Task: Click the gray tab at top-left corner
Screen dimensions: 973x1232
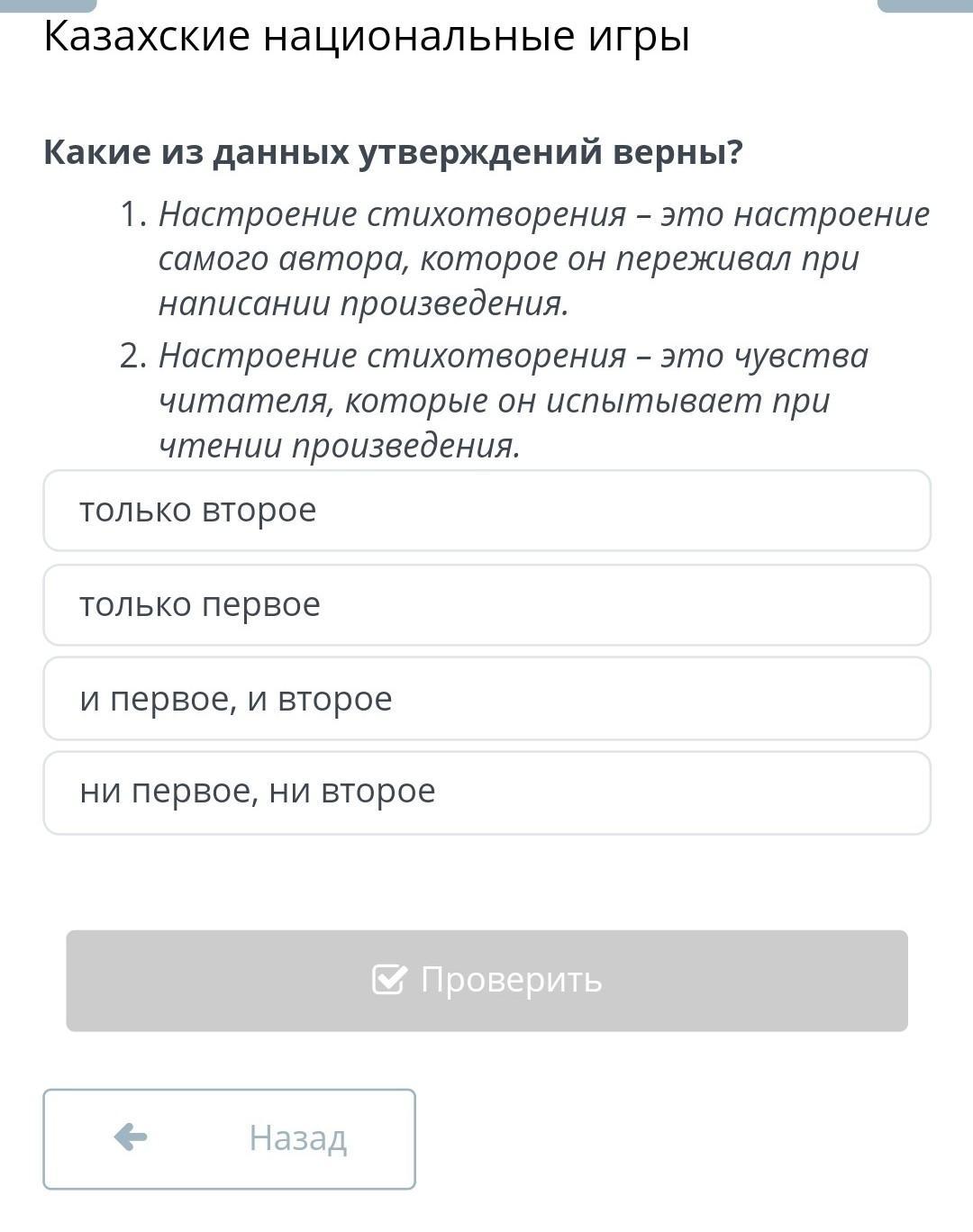Action: (48, 5)
